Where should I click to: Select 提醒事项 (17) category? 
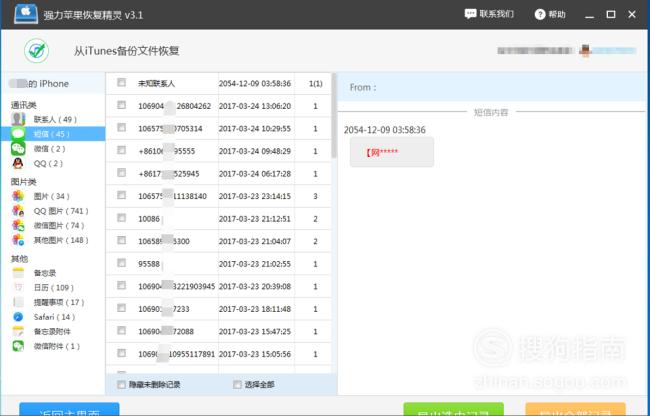59,302
